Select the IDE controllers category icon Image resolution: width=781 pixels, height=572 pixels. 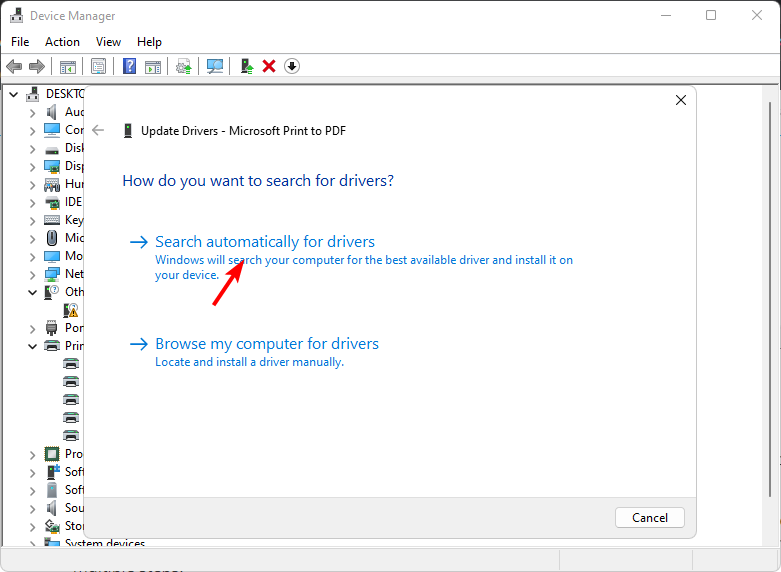(52, 202)
